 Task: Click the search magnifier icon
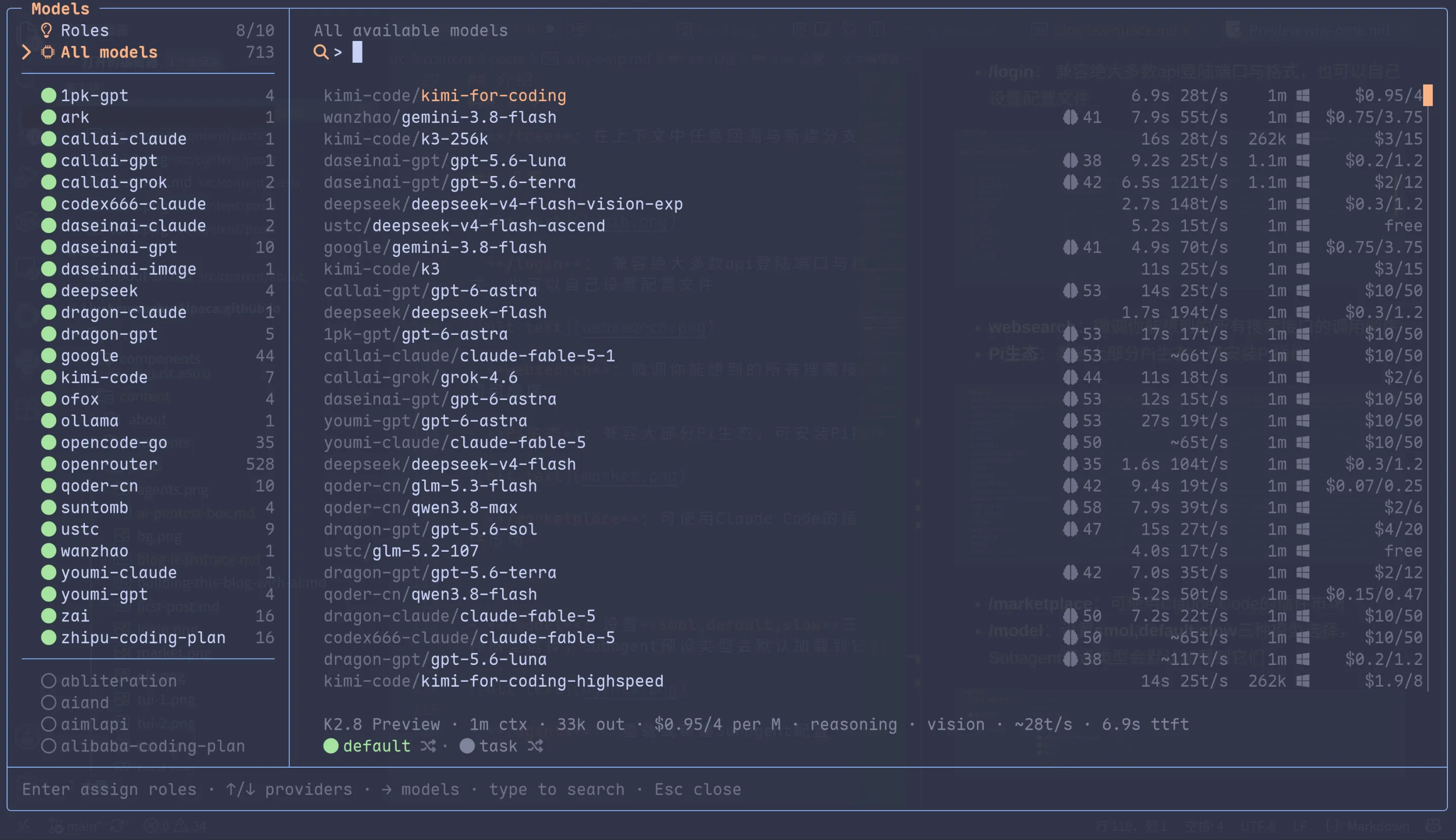(x=321, y=52)
